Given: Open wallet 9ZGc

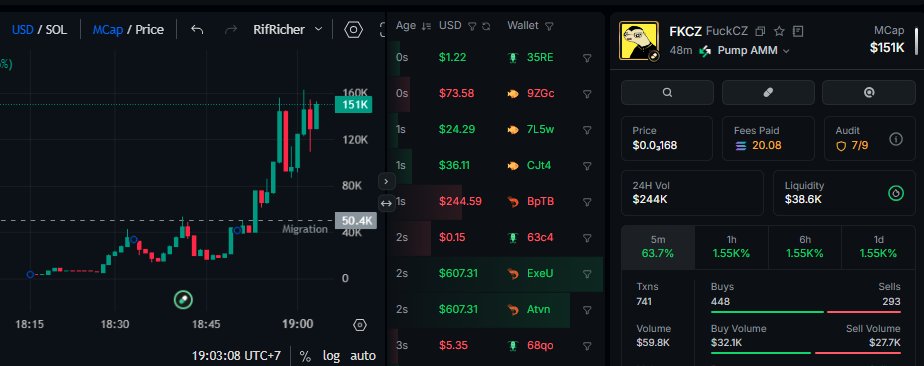Looking at the screenshot, I should point(540,94).
